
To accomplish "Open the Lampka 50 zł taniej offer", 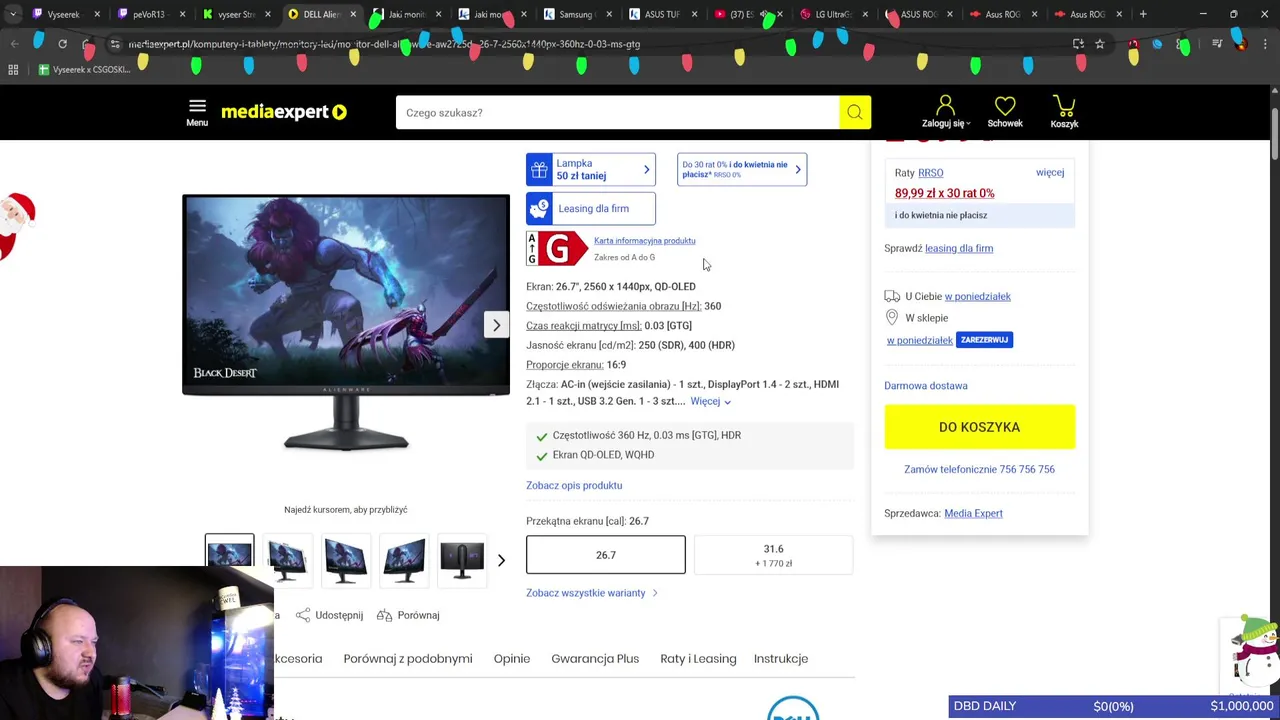I will 591,169.
